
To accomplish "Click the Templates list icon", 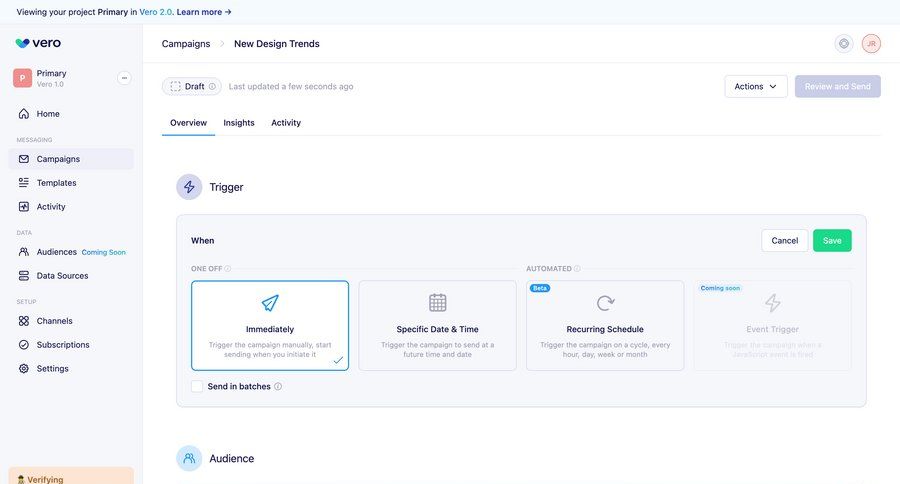I will (24, 183).
